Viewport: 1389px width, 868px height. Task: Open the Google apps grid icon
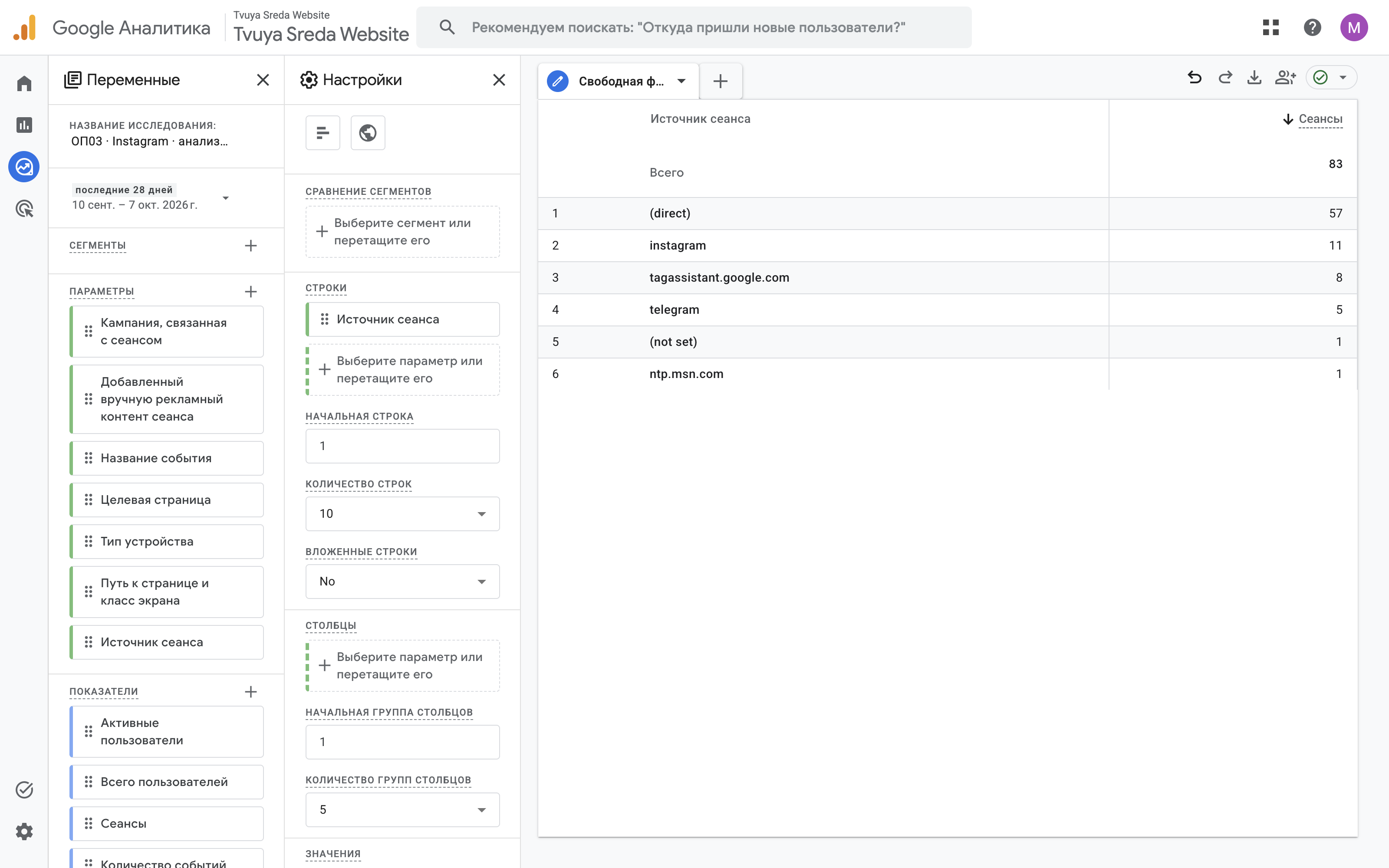point(1271,27)
